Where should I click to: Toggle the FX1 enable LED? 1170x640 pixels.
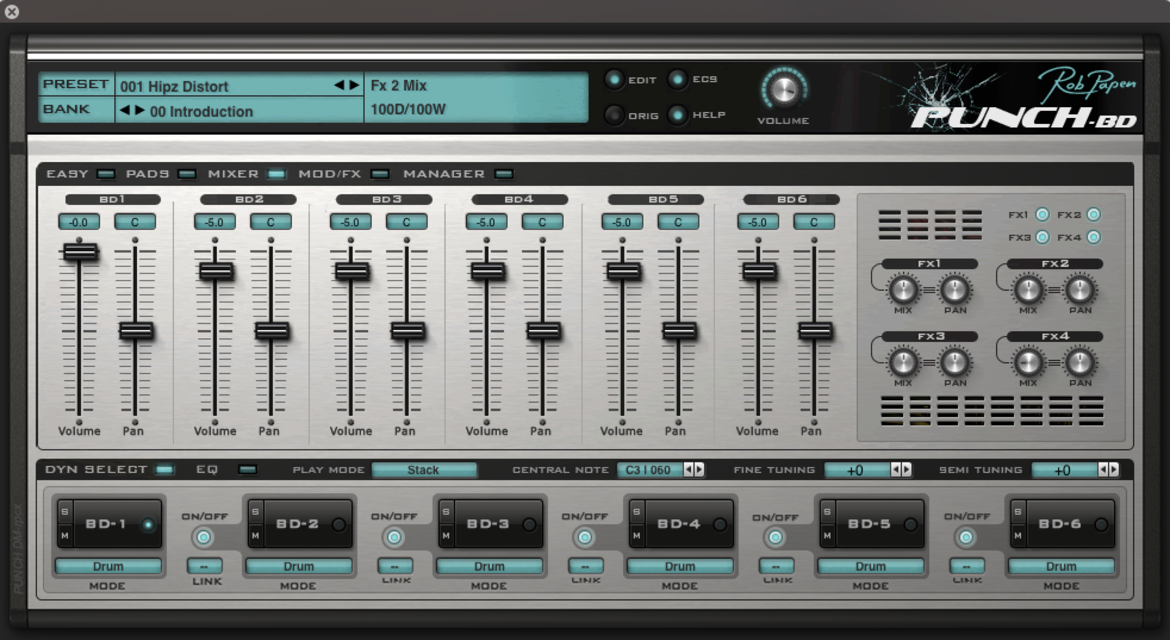pos(1042,215)
